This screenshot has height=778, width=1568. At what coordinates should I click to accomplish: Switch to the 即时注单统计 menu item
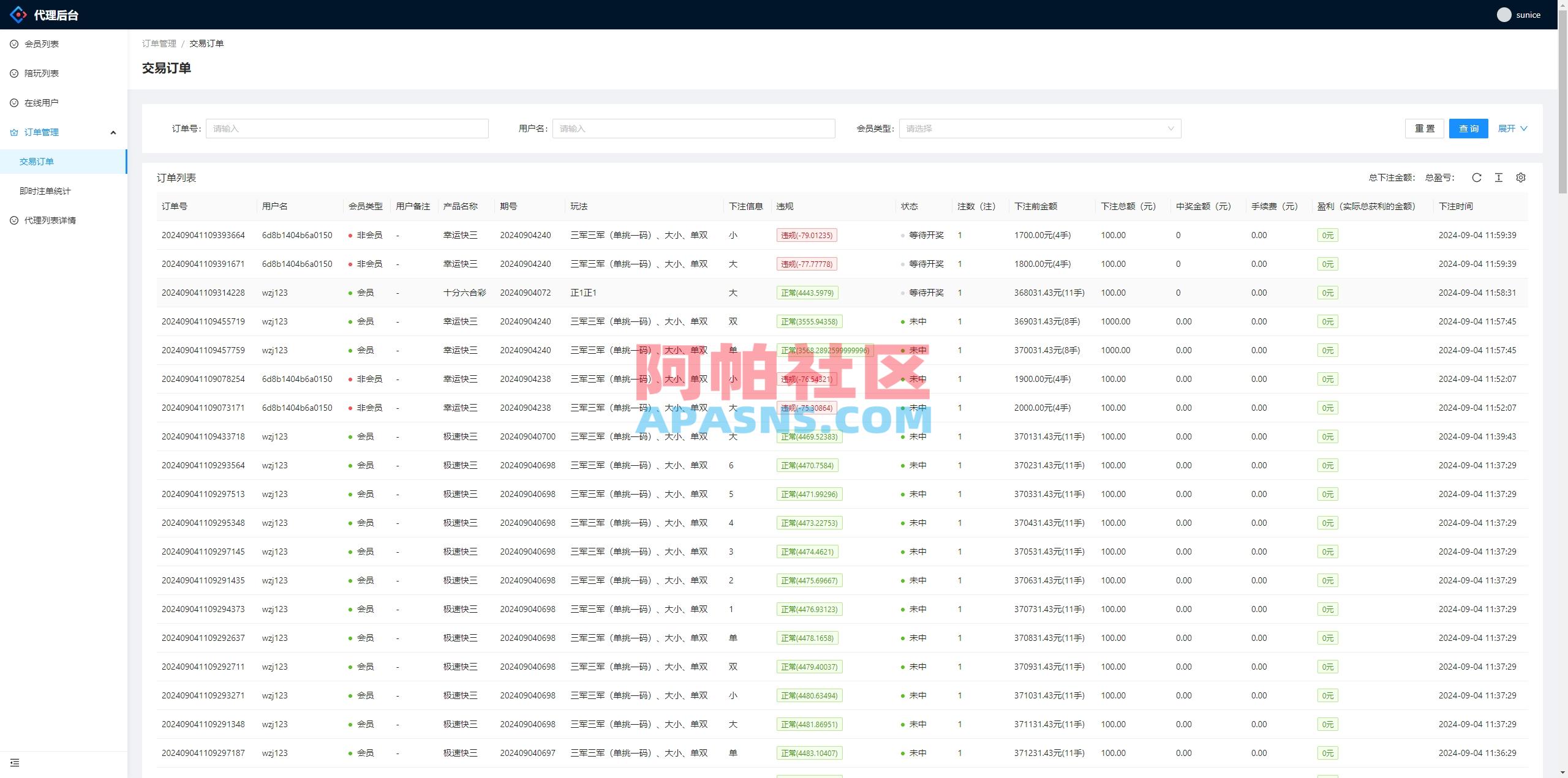(x=45, y=190)
